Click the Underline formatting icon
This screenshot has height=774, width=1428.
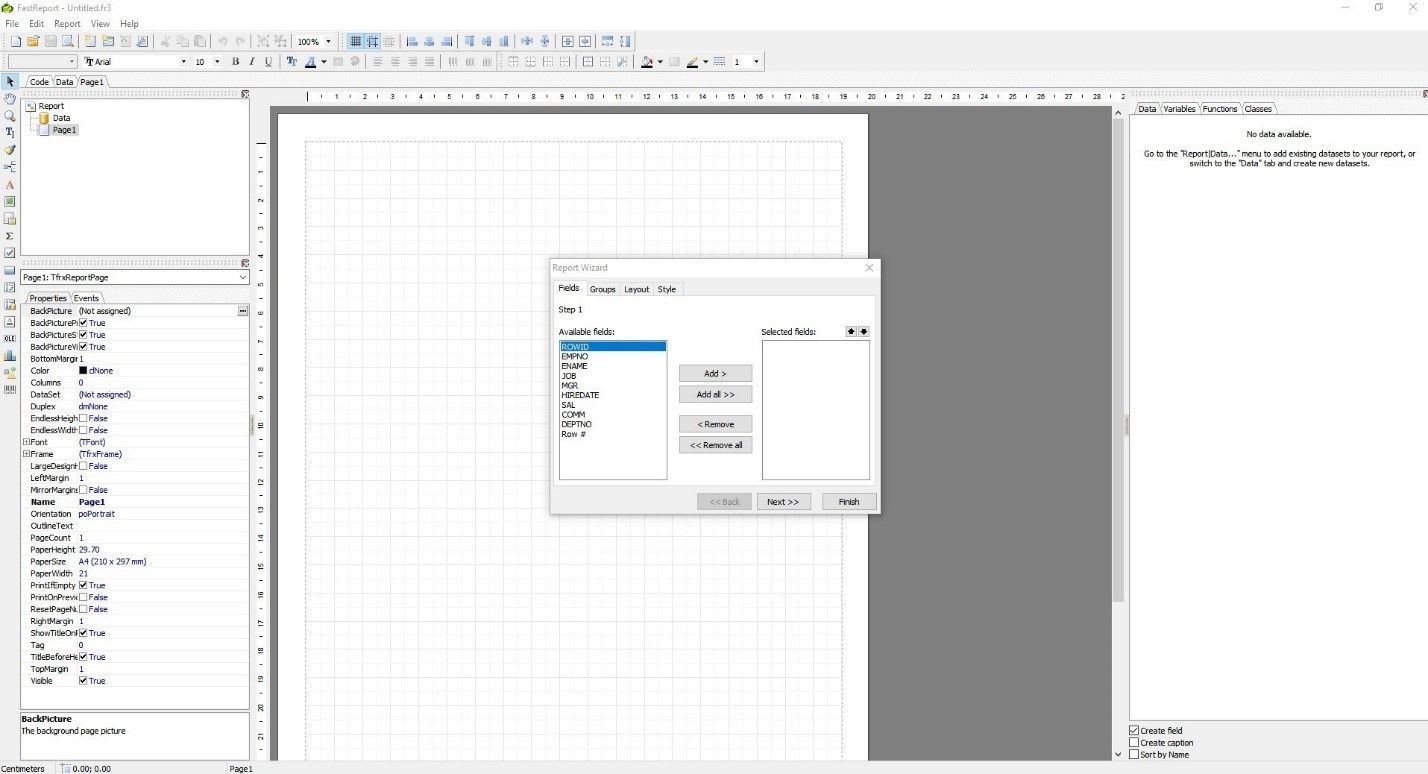(268, 62)
